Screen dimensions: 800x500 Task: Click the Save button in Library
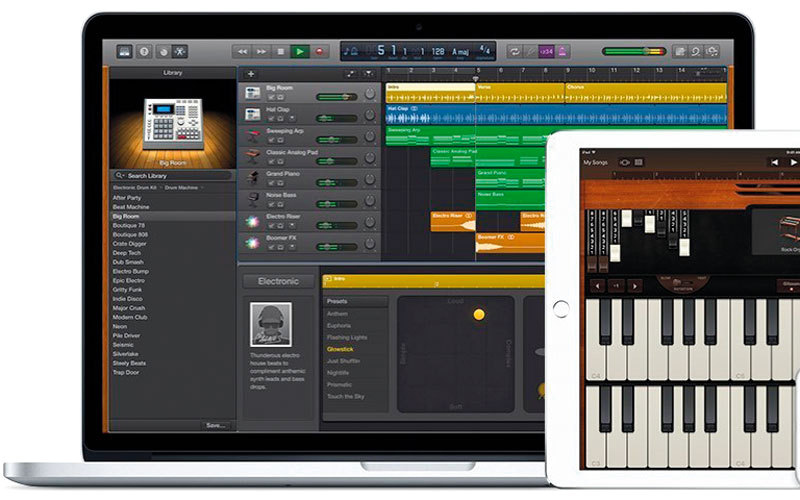pos(215,424)
